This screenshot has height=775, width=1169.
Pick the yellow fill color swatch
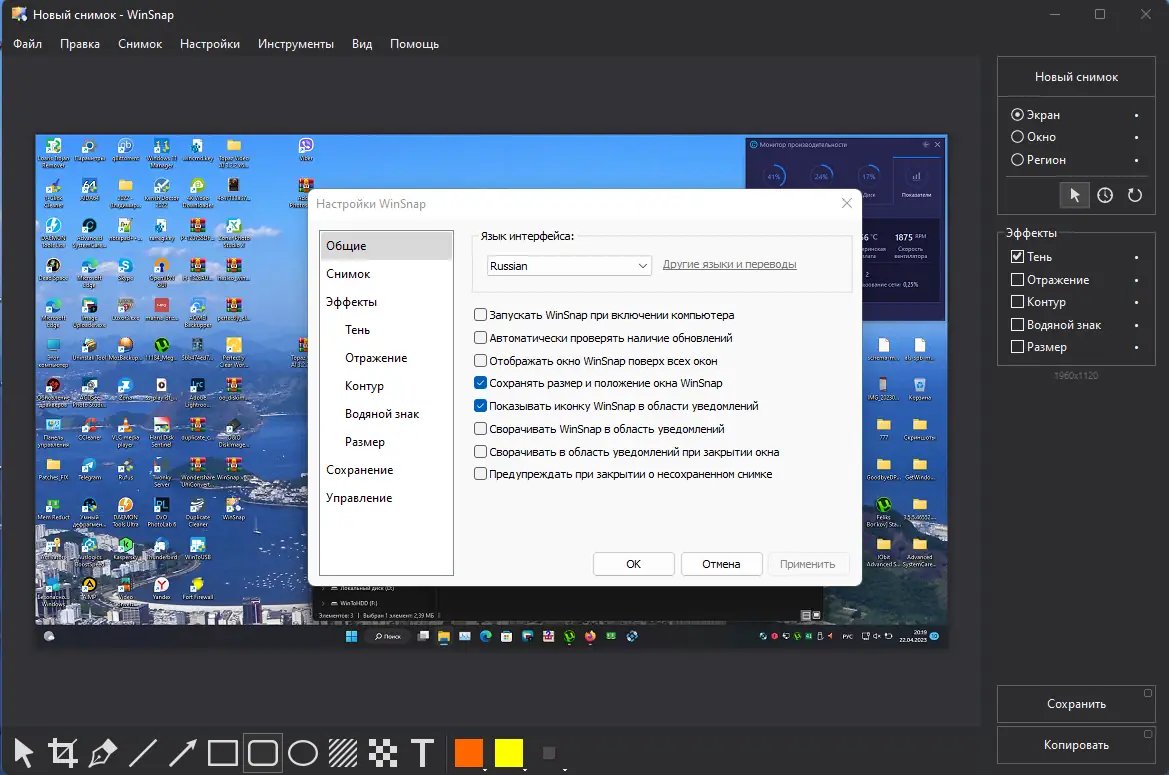(509, 753)
